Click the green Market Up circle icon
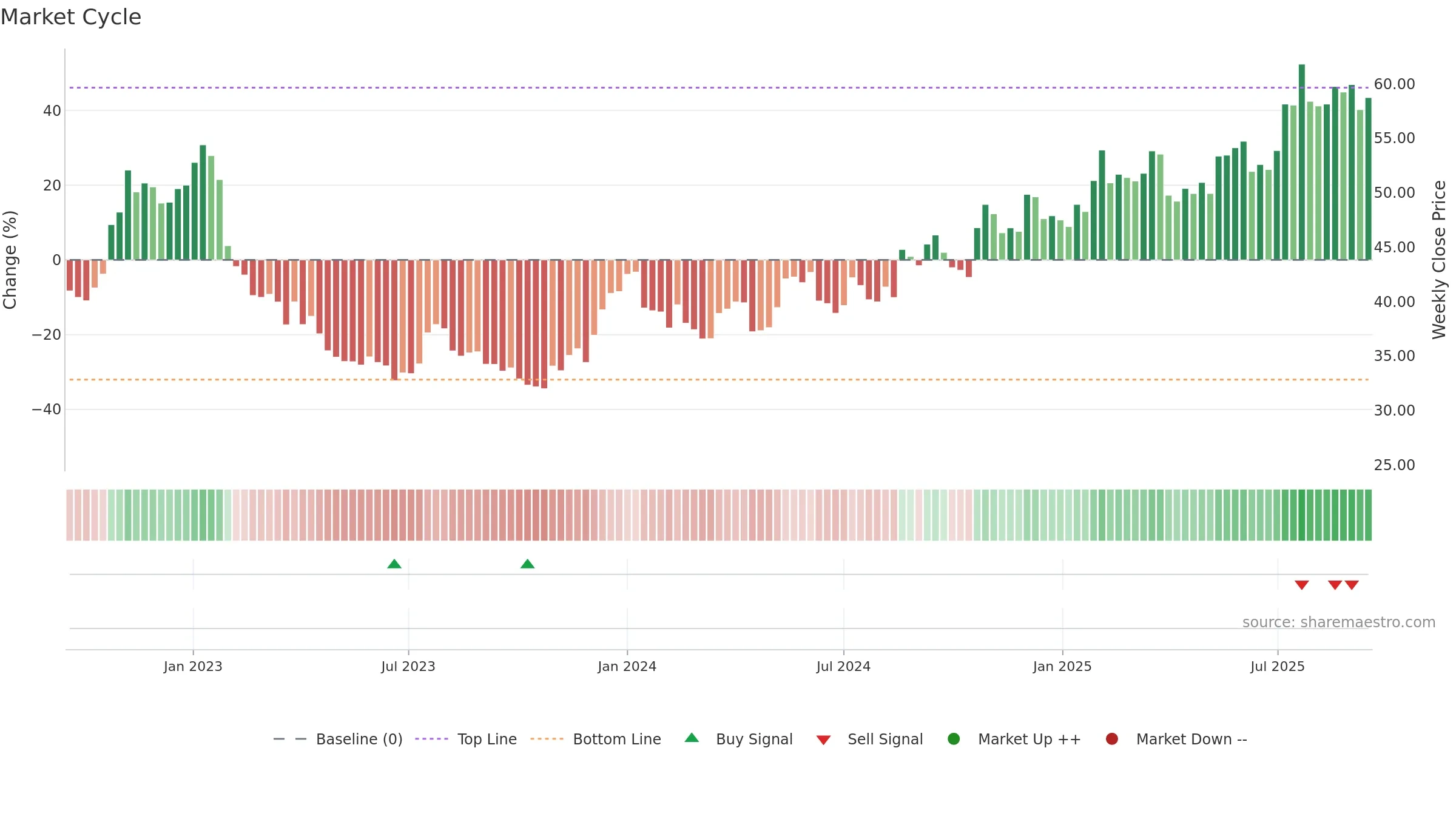Screen dimensions: 1456x819 [x=954, y=739]
